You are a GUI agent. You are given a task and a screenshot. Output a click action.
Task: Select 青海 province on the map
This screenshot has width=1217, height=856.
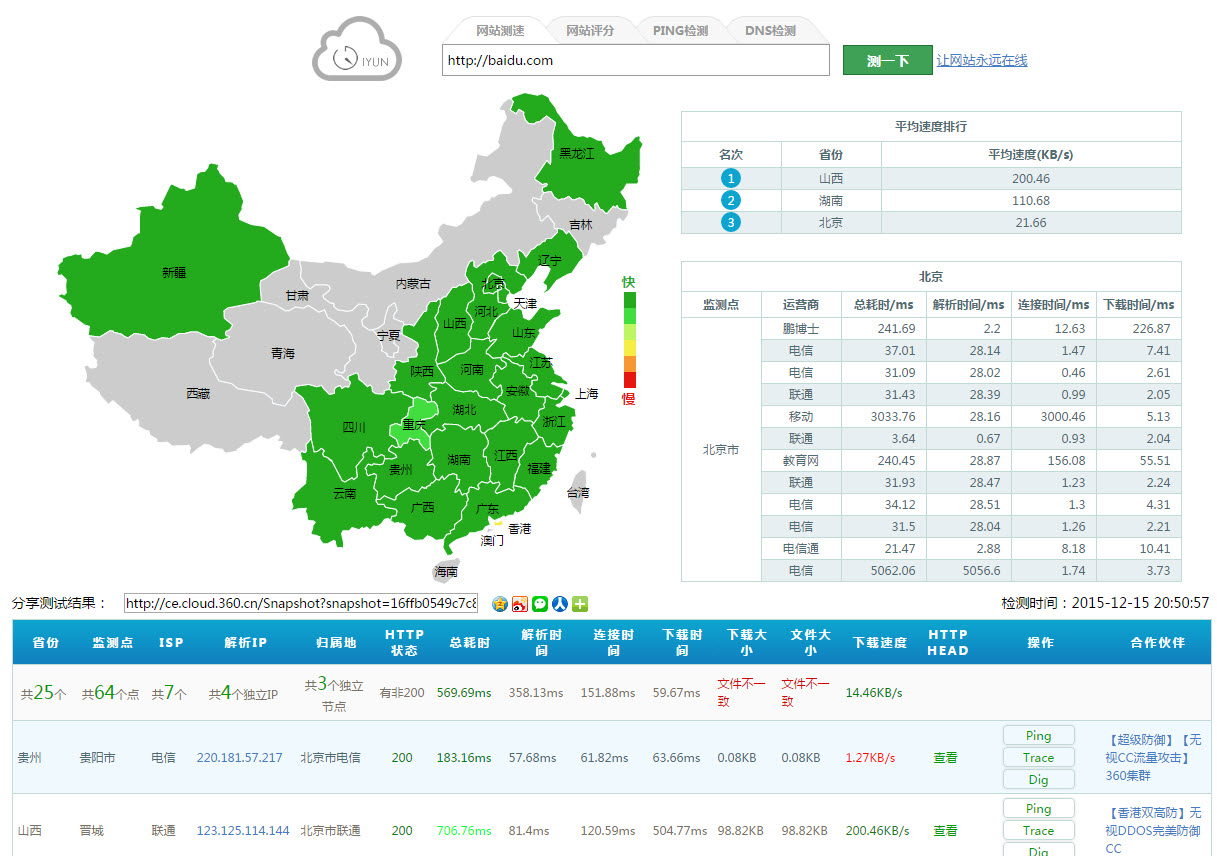(x=283, y=354)
